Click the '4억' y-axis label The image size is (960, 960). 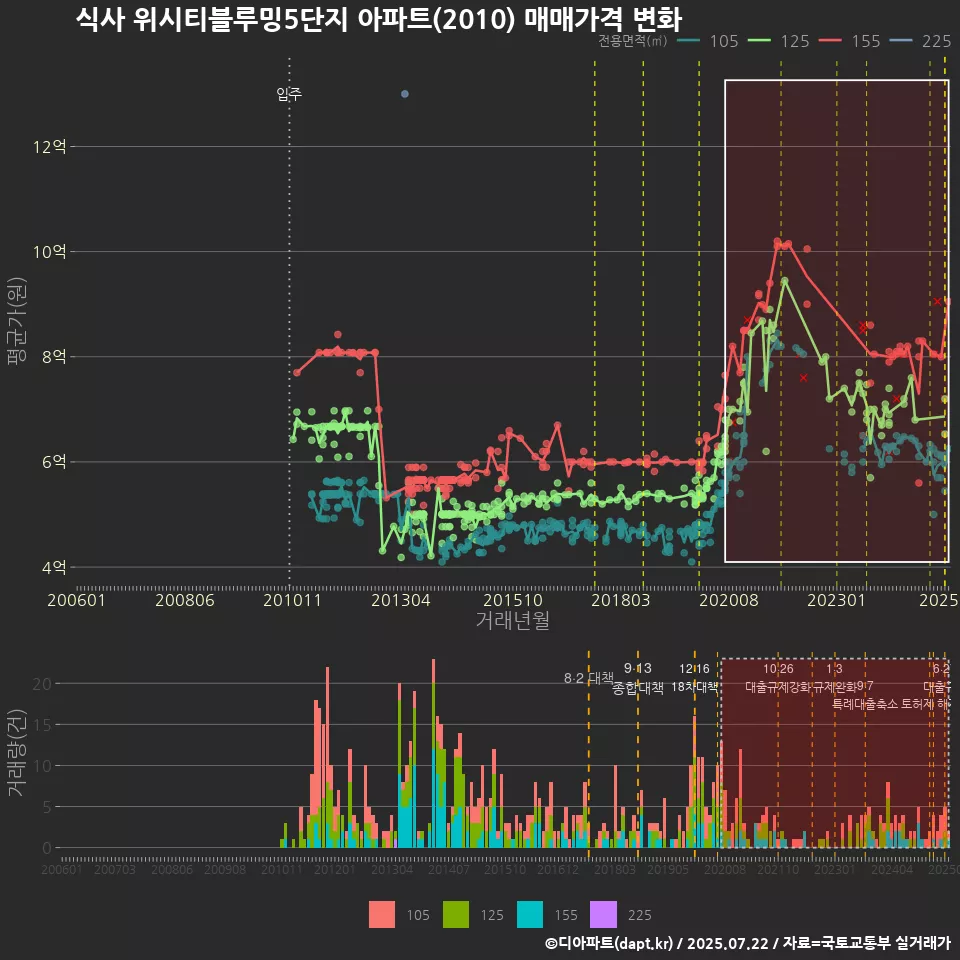54,568
